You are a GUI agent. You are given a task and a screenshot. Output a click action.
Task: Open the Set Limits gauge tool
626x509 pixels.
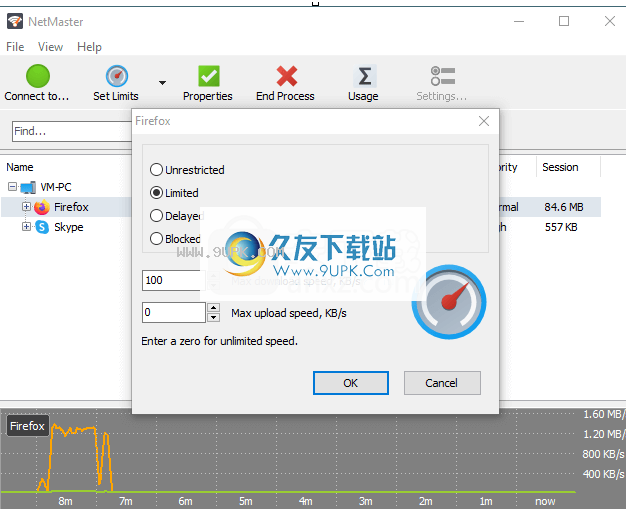coord(117,76)
